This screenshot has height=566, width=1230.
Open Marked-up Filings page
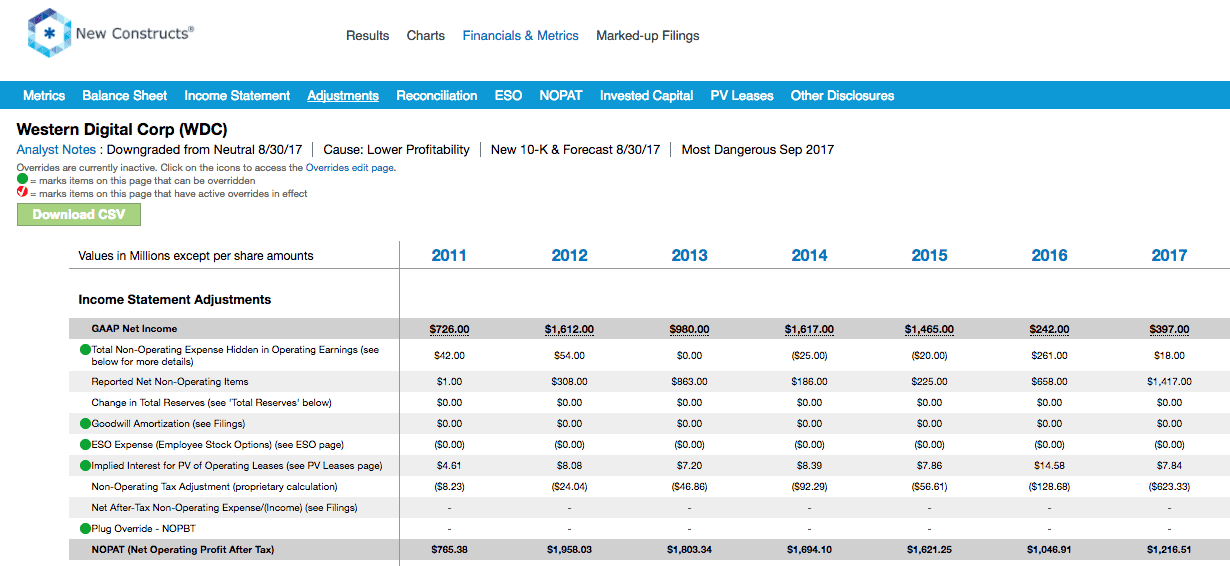pos(648,36)
